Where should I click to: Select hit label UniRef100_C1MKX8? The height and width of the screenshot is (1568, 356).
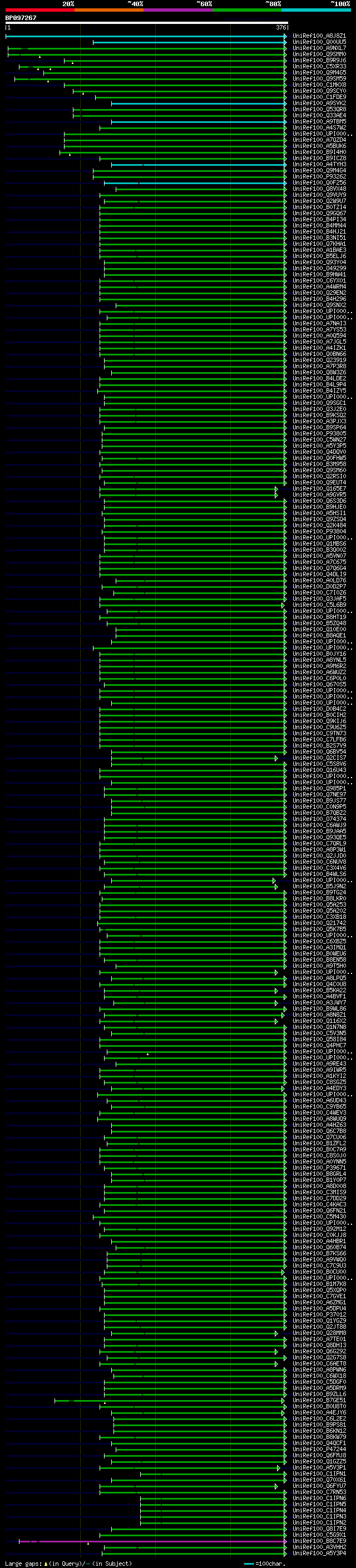pos(319,85)
